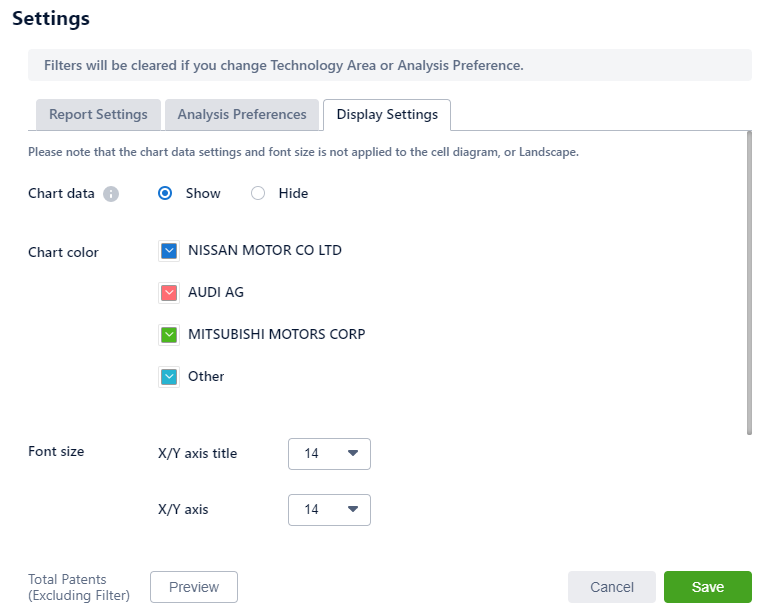The height and width of the screenshot is (609, 771).
Task: Switch to the Analysis Preferences tab
Action: point(242,115)
